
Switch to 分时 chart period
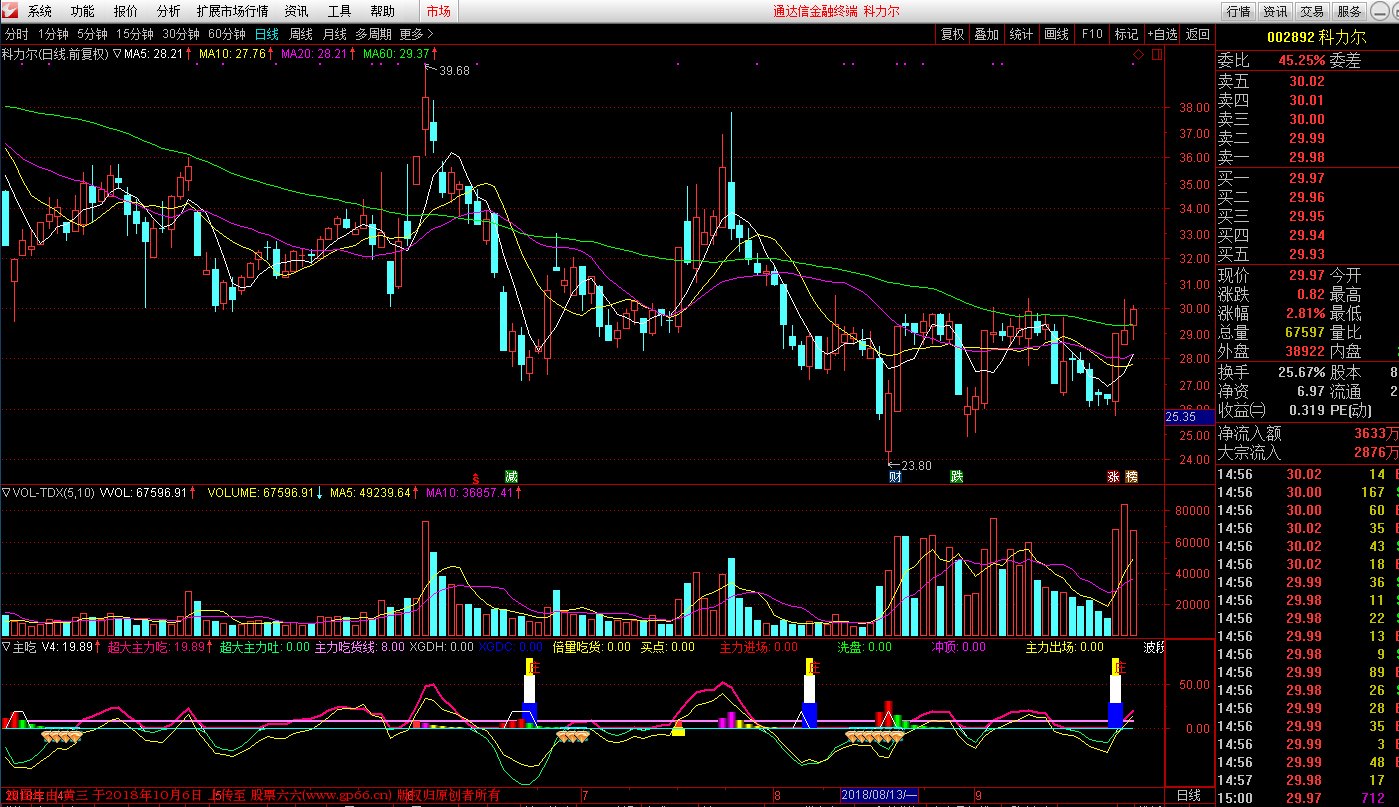click(17, 34)
